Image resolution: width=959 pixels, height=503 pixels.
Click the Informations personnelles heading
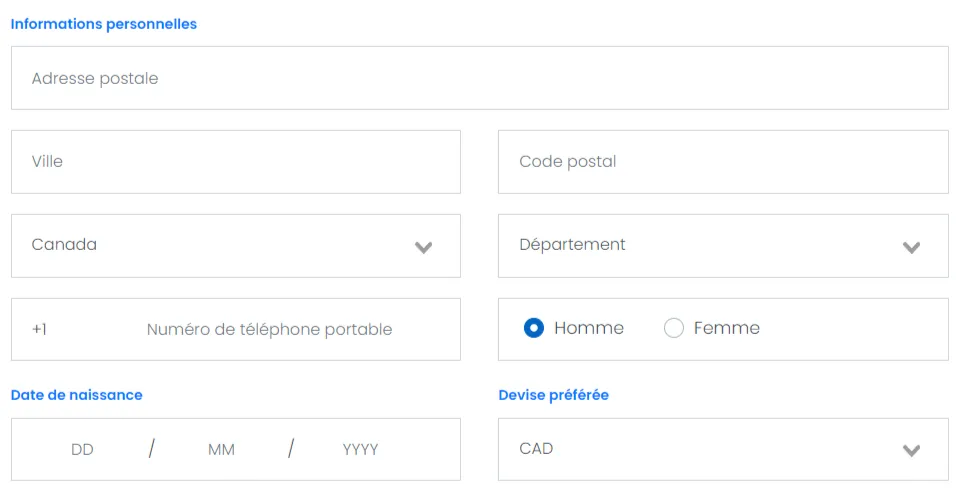point(104,24)
